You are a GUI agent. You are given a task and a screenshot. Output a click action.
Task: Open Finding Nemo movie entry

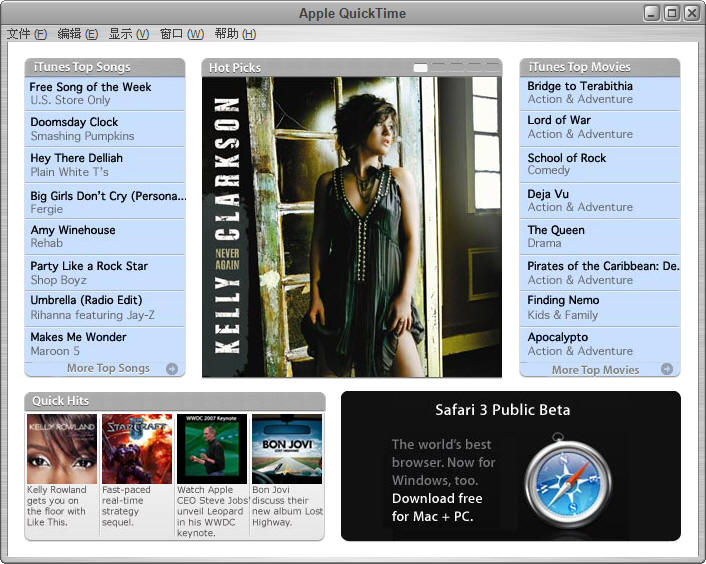pos(600,308)
